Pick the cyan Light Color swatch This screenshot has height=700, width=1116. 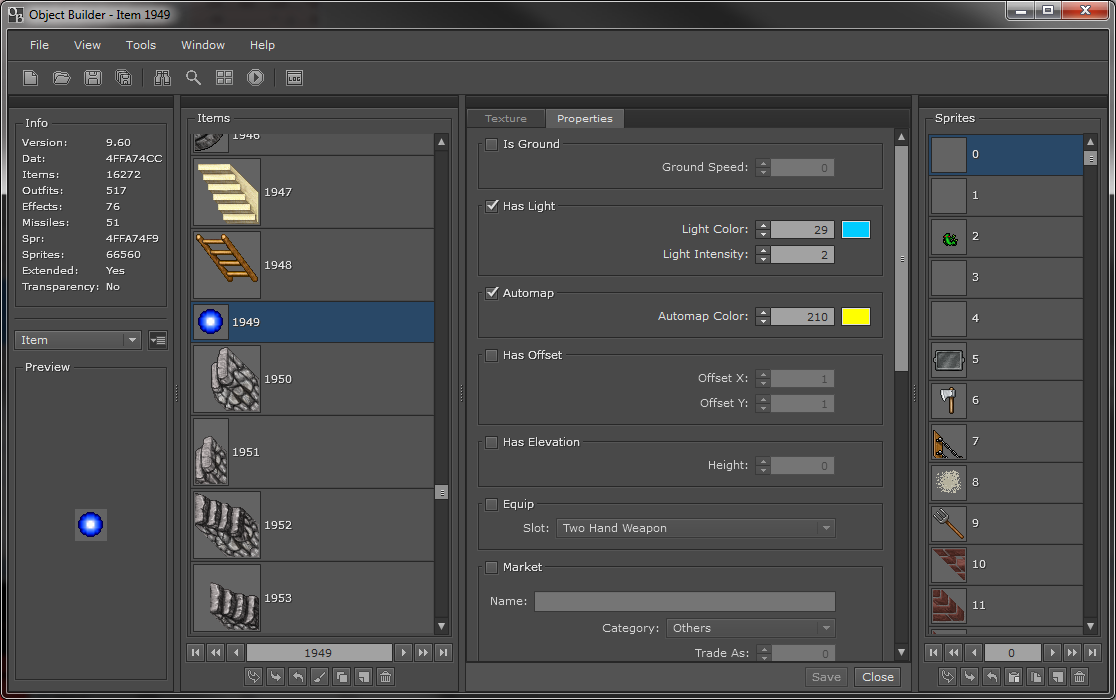(856, 230)
